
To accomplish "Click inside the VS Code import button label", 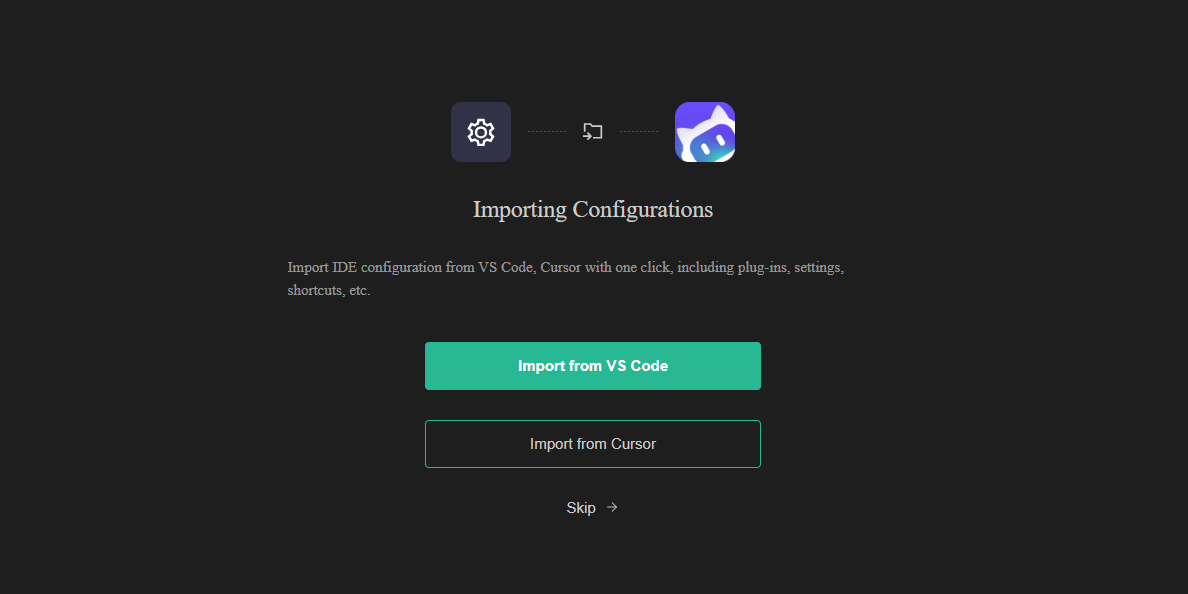I will (593, 366).
